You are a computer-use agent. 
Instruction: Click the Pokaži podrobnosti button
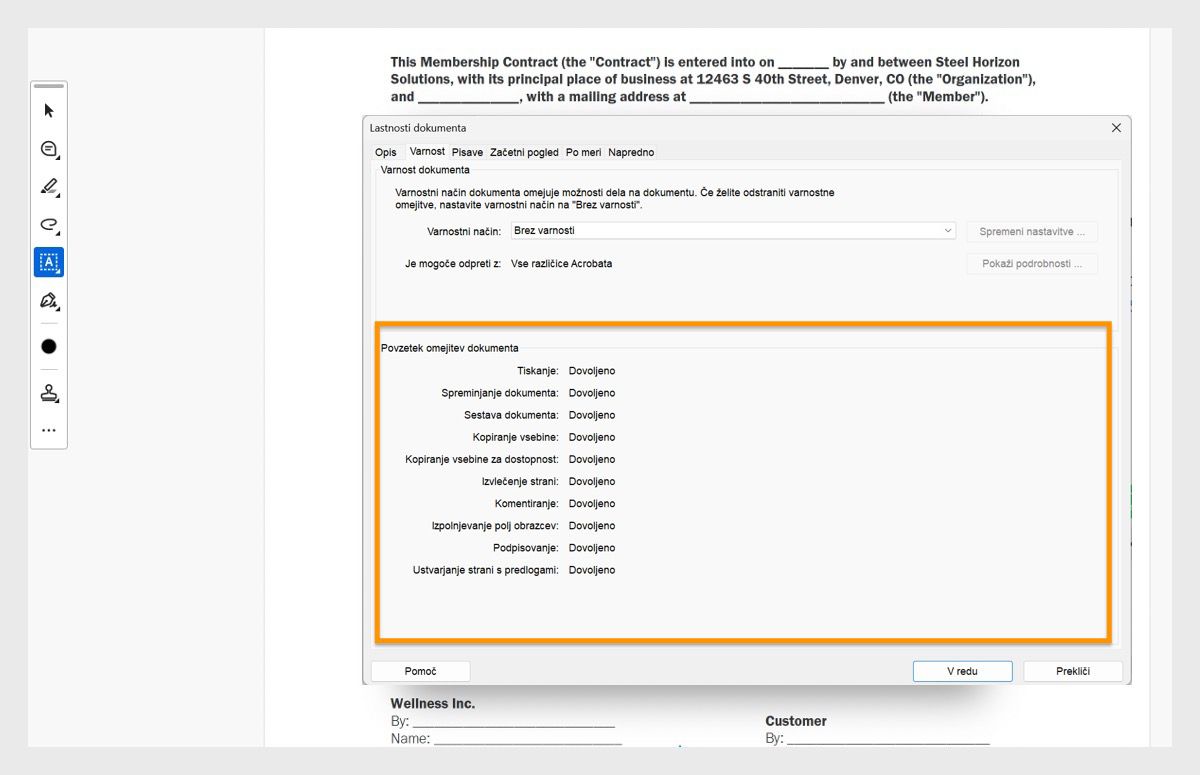tap(1032, 264)
